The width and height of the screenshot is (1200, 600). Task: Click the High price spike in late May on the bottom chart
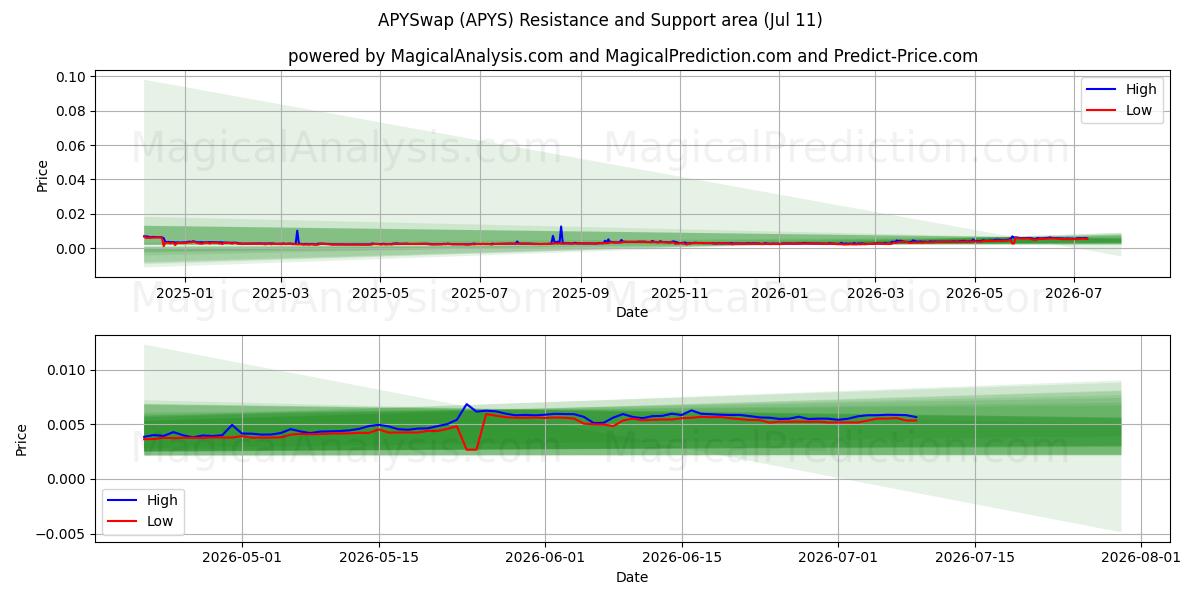tap(466, 404)
